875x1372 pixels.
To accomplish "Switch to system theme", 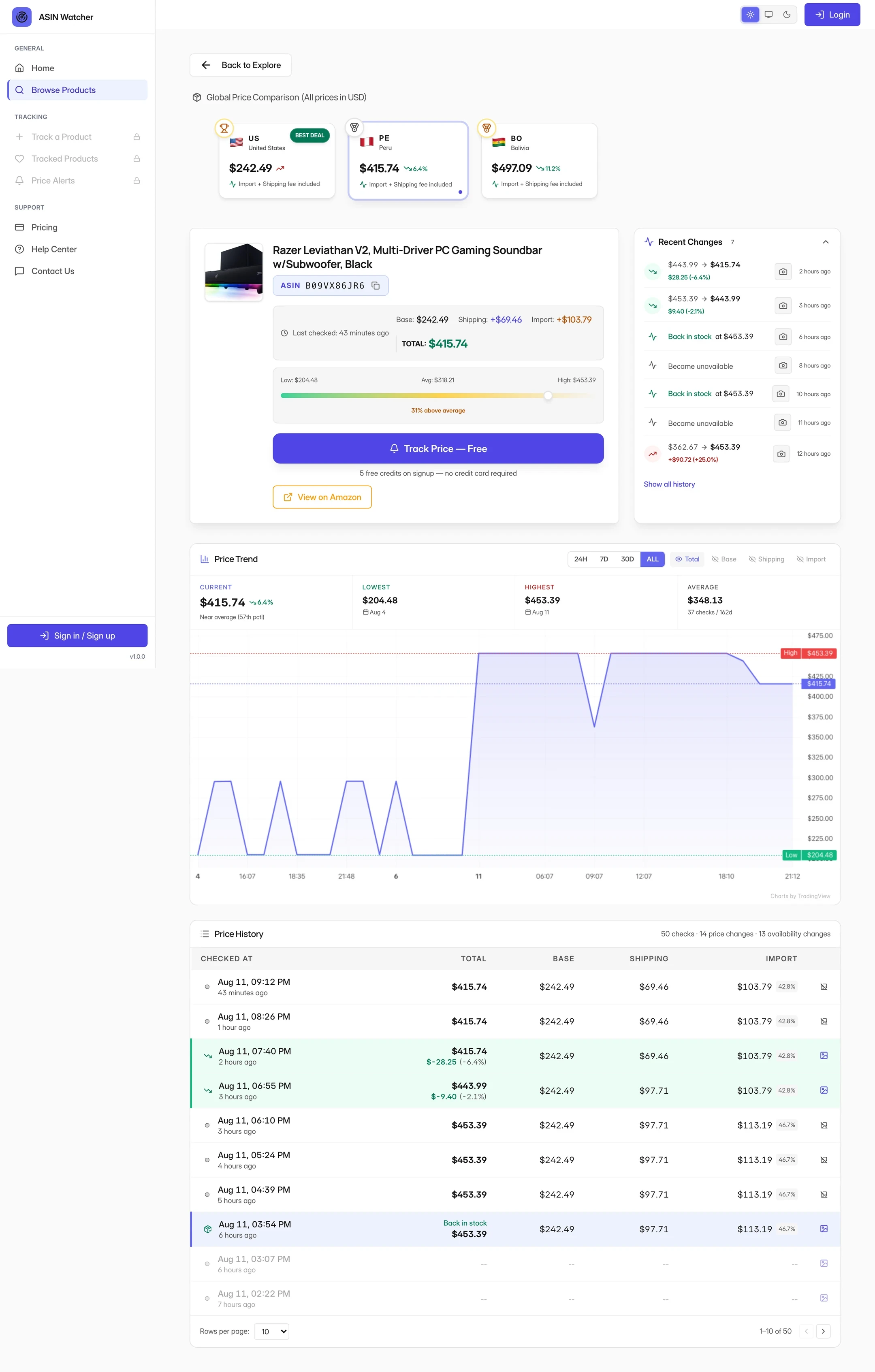I will point(768,15).
